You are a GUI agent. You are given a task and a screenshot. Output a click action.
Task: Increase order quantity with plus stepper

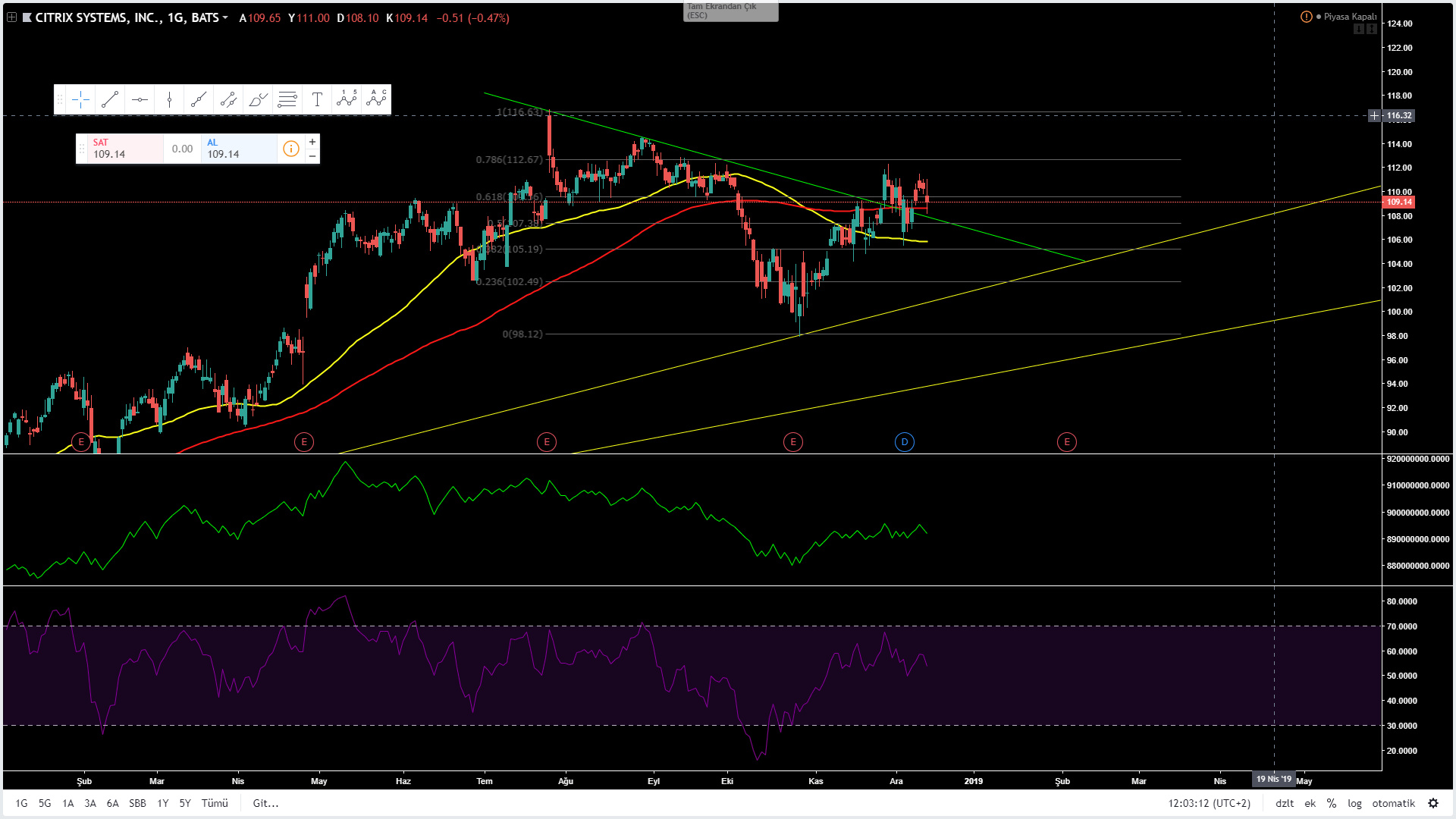point(312,142)
